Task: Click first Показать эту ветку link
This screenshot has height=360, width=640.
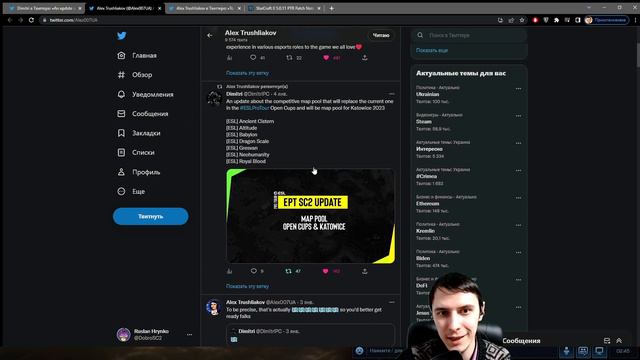Action: tap(247, 73)
